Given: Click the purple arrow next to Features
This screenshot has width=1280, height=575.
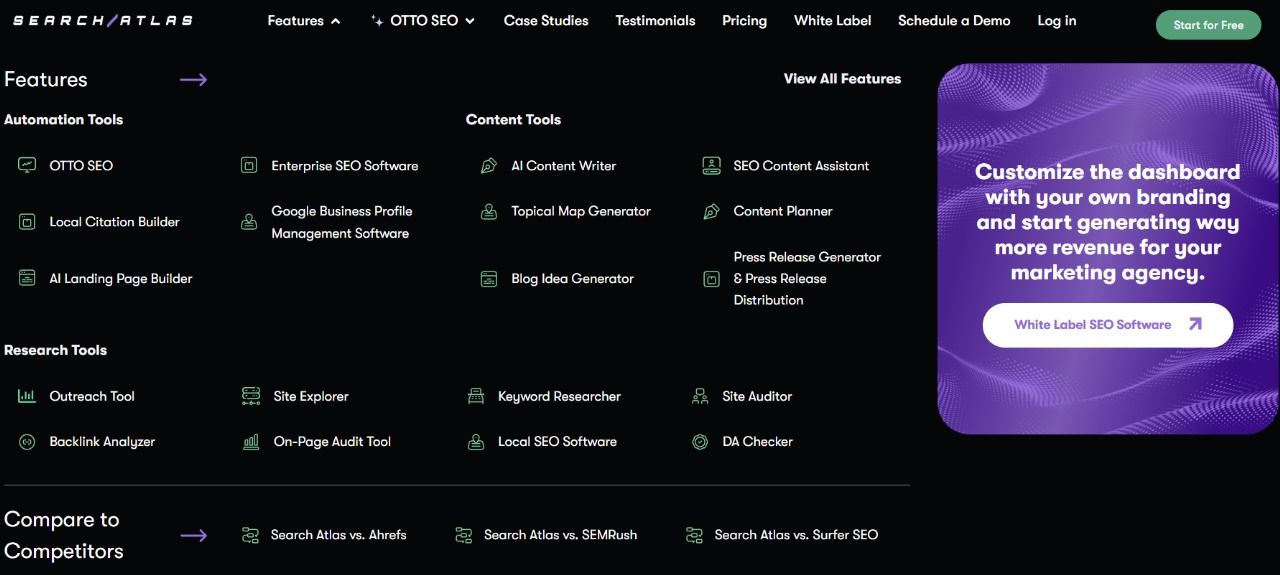Looking at the screenshot, I should coord(193,79).
